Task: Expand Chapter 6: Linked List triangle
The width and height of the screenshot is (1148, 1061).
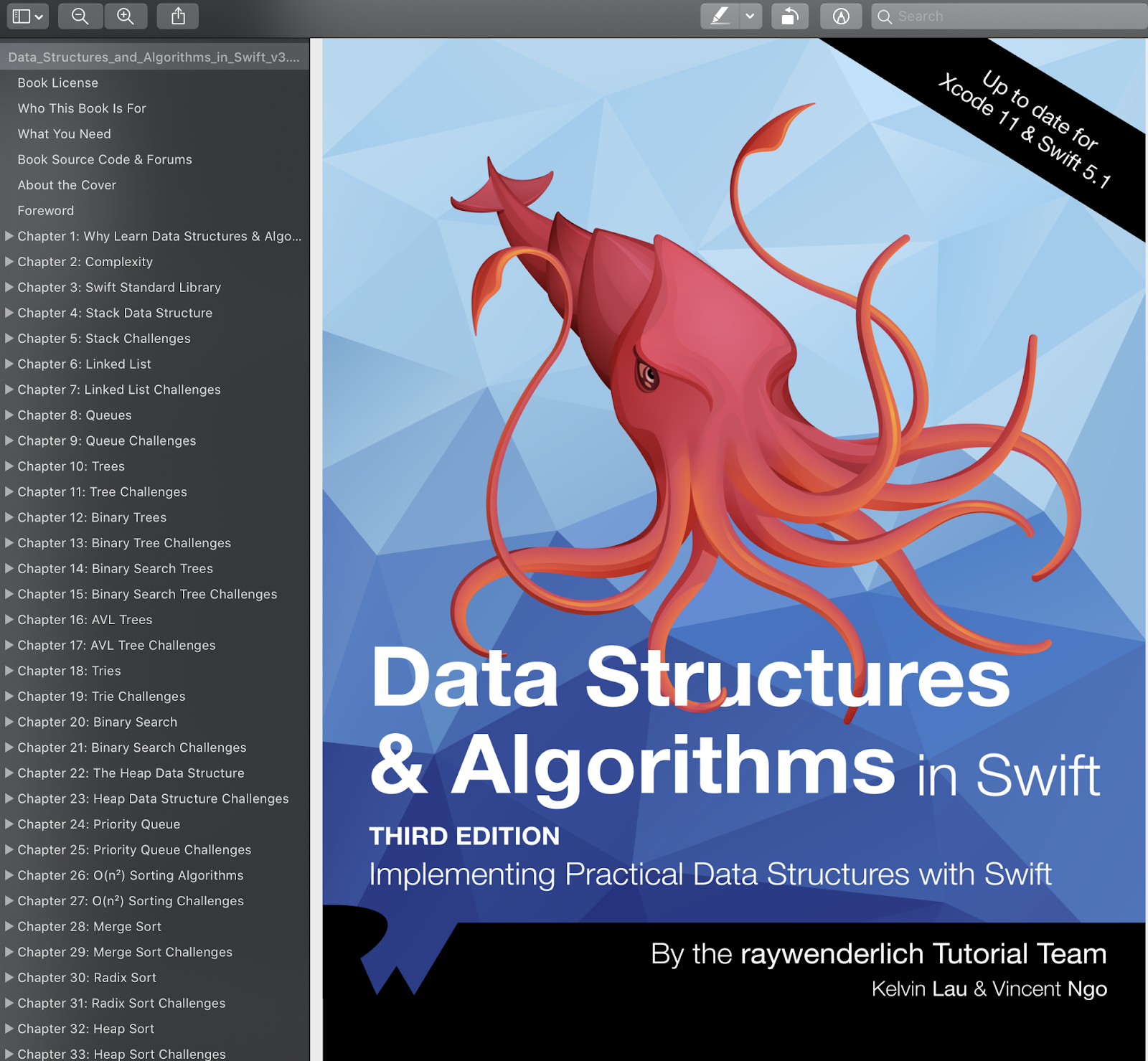Action: 9,364
